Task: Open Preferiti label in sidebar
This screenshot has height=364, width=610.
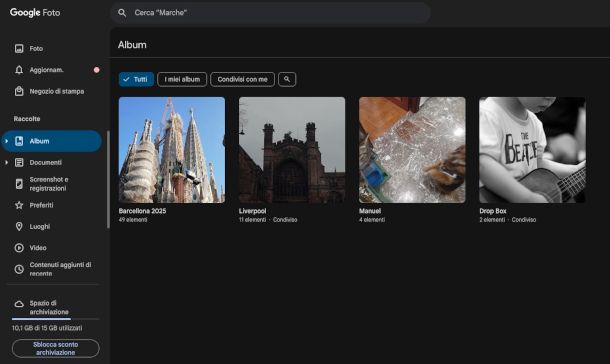Action: pyautogui.click(x=41, y=205)
